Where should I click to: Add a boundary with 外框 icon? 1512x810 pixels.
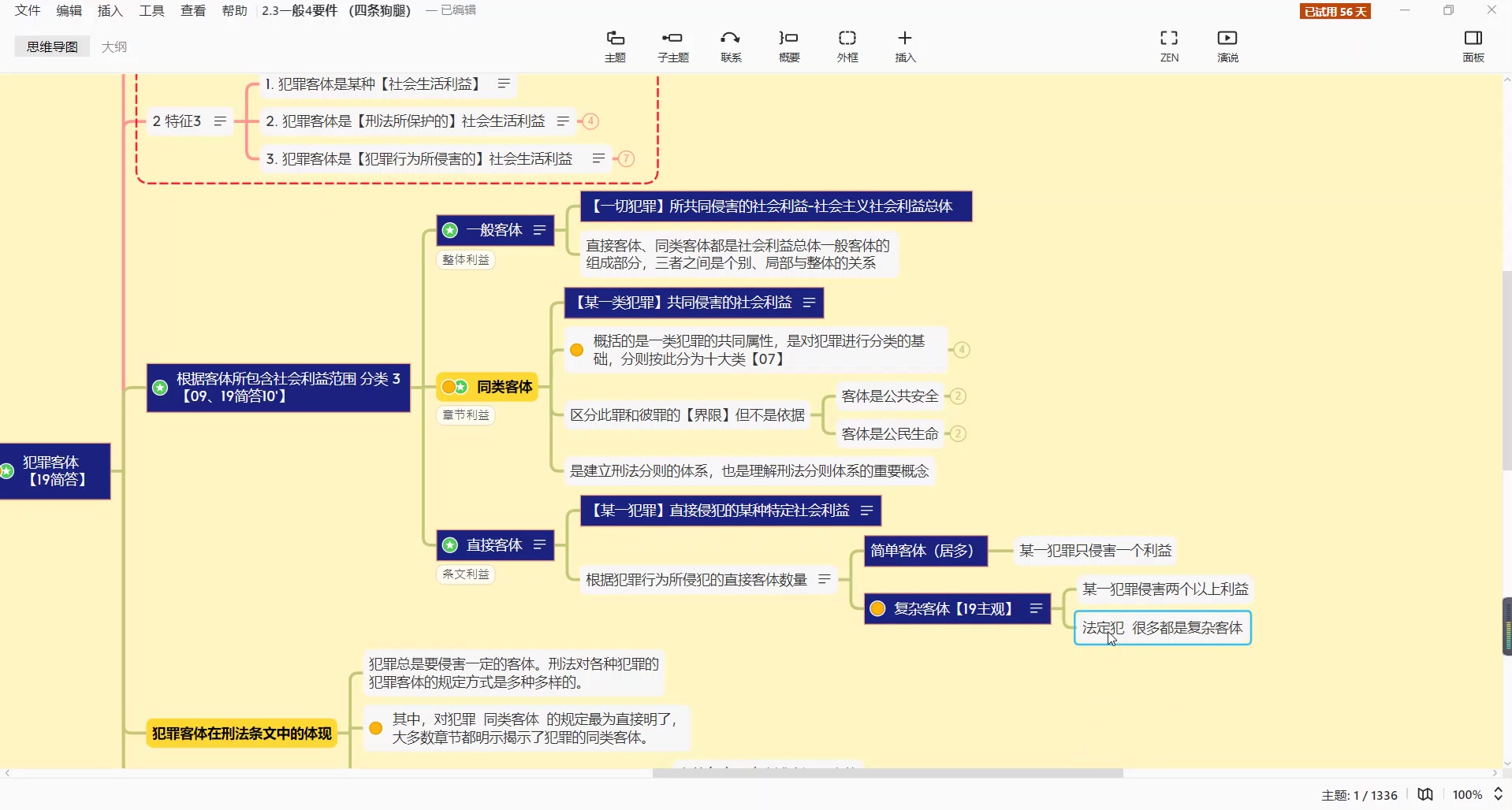pos(847,46)
